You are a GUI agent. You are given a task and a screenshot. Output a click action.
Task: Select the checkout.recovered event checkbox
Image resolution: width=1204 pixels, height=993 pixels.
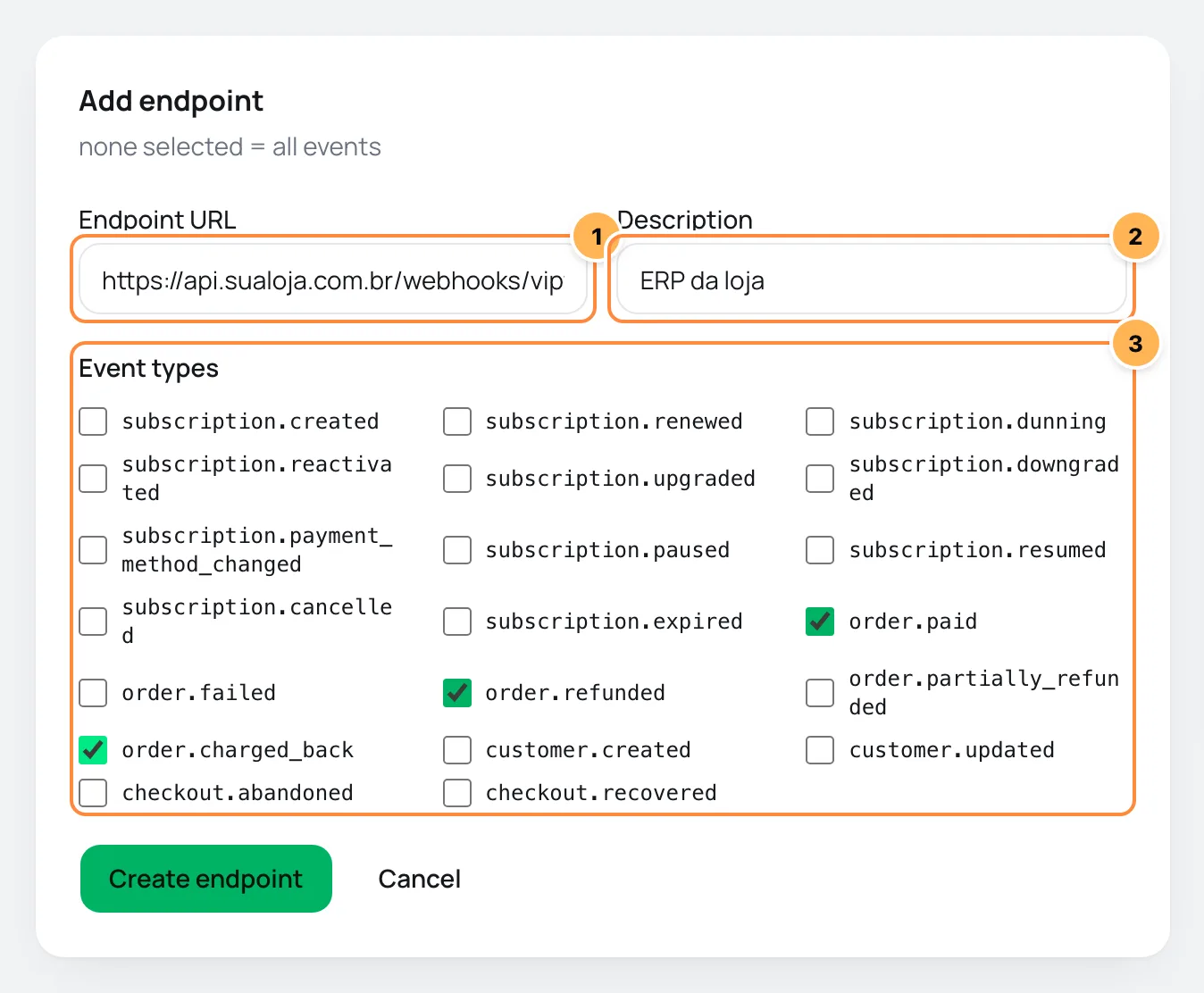coord(457,793)
